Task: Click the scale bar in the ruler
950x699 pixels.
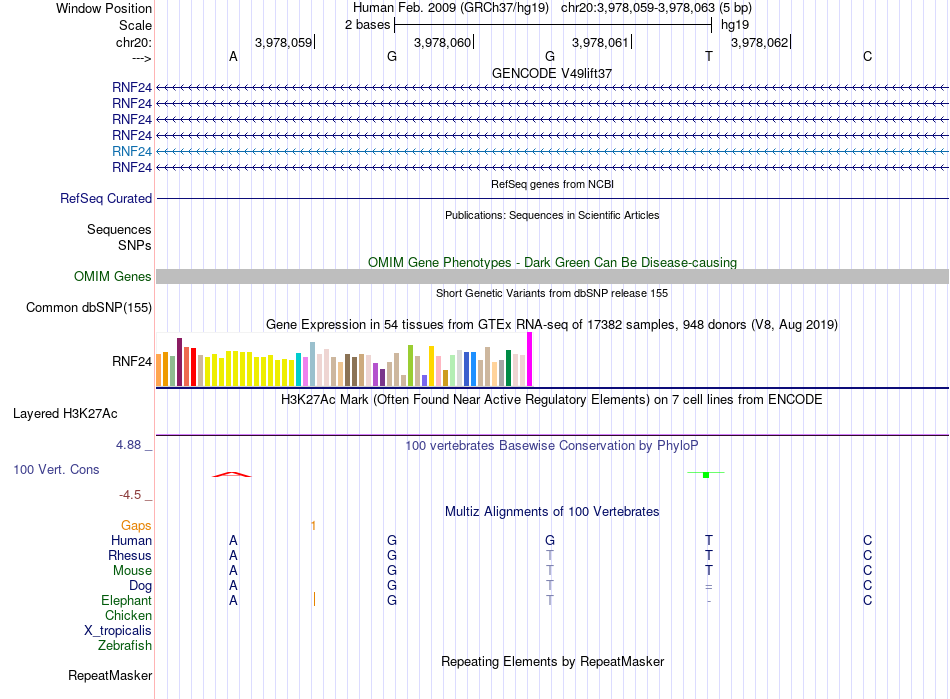Action: (553, 25)
